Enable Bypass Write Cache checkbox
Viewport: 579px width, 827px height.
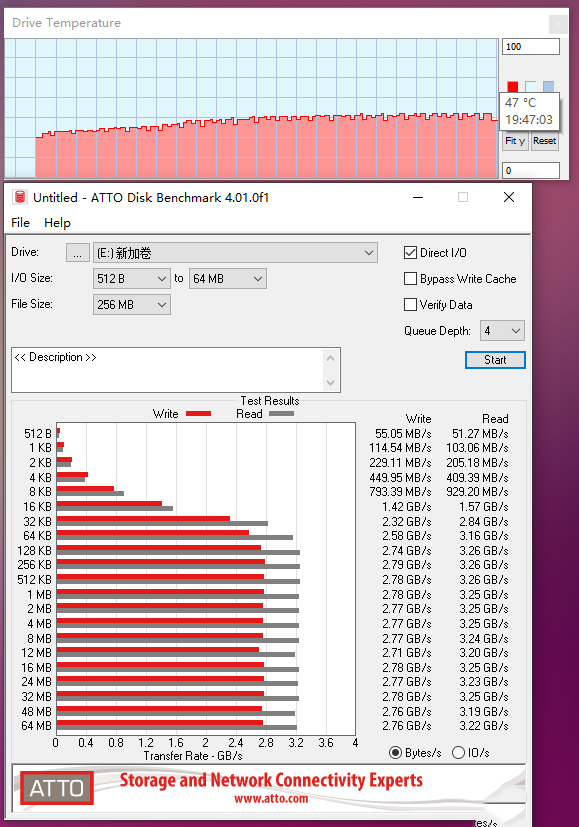tap(410, 278)
